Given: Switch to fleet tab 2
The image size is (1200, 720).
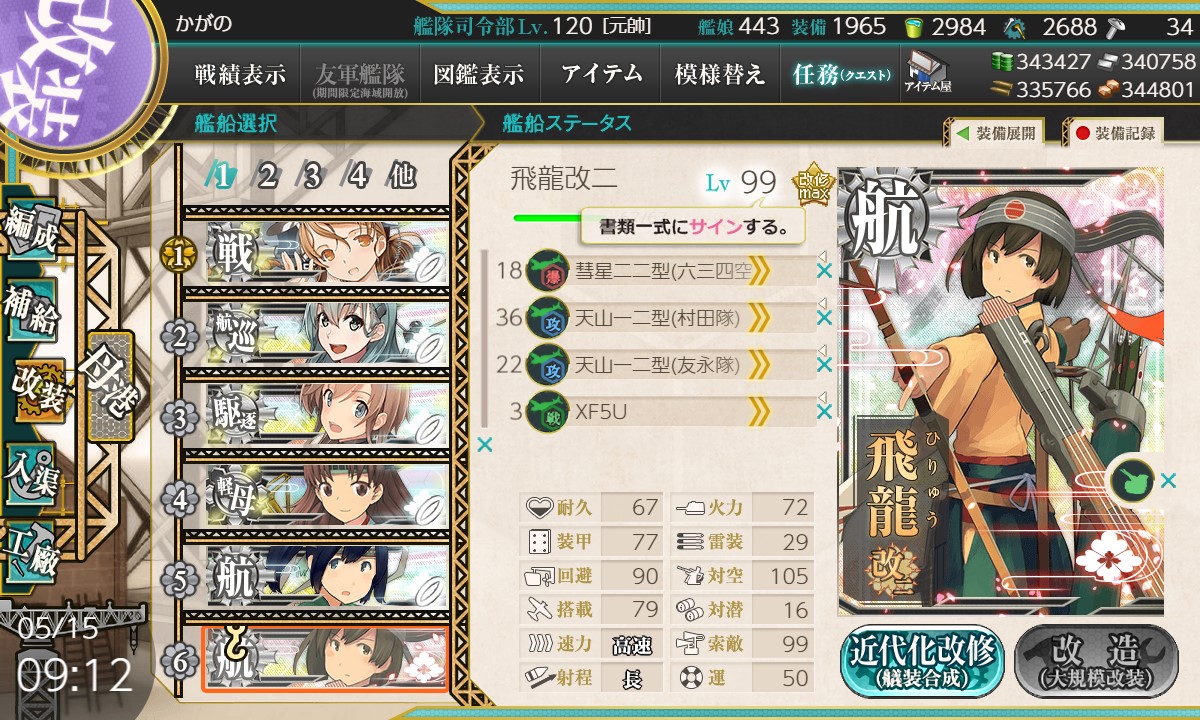Looking at the screenshot, I should click(x=267, y=177).
